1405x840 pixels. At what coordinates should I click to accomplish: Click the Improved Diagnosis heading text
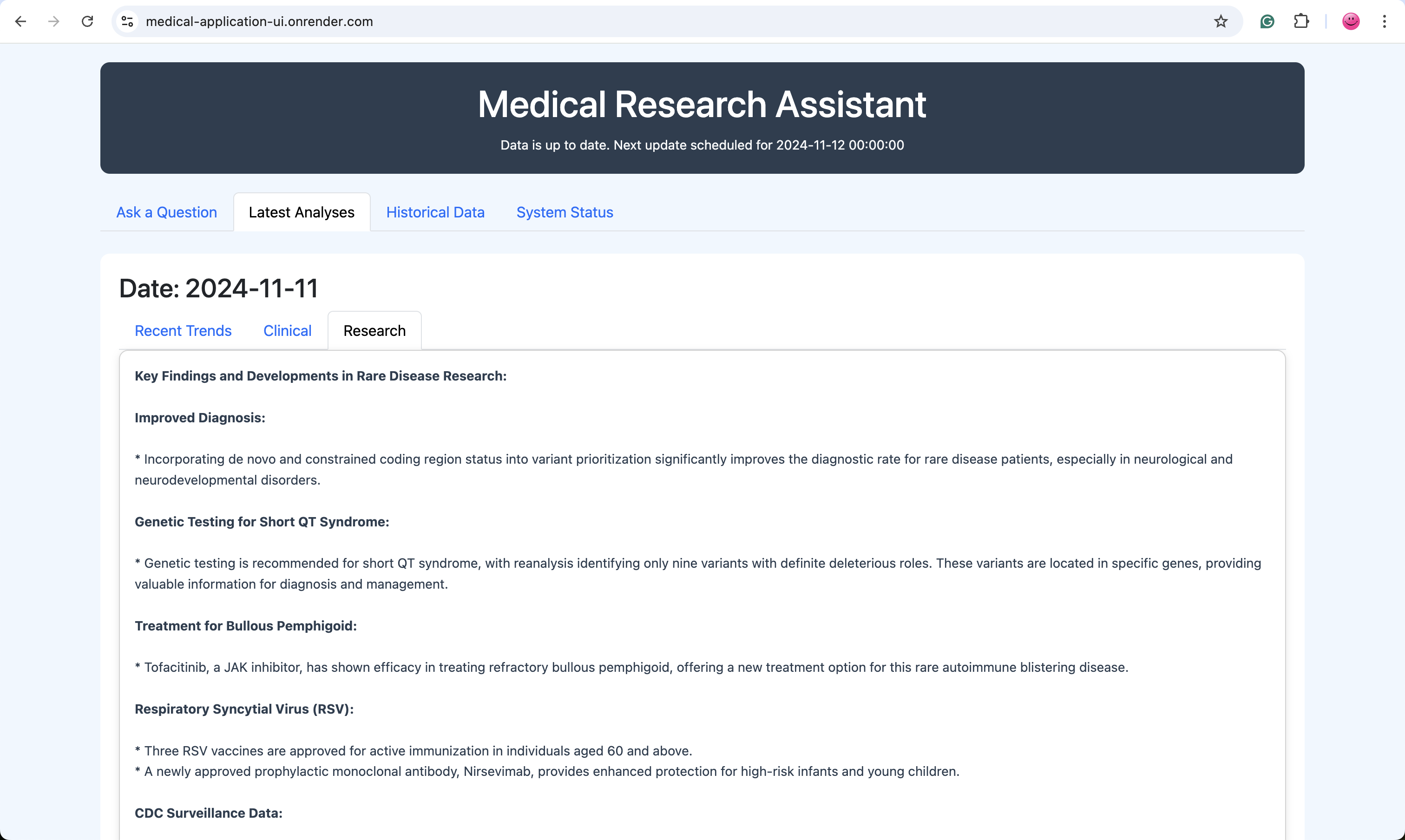[x=200, y=418]
